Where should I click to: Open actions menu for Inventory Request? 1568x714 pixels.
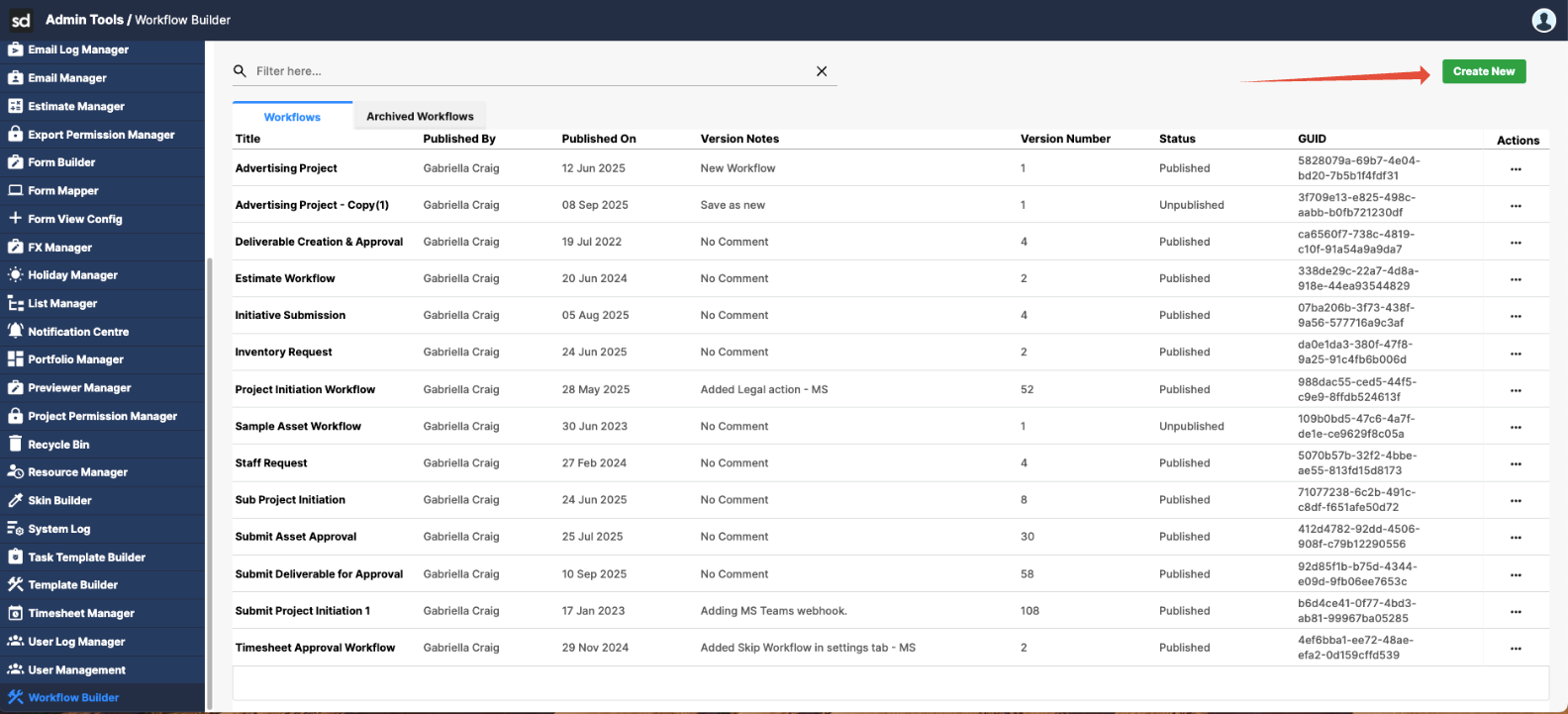point(1516,353)
